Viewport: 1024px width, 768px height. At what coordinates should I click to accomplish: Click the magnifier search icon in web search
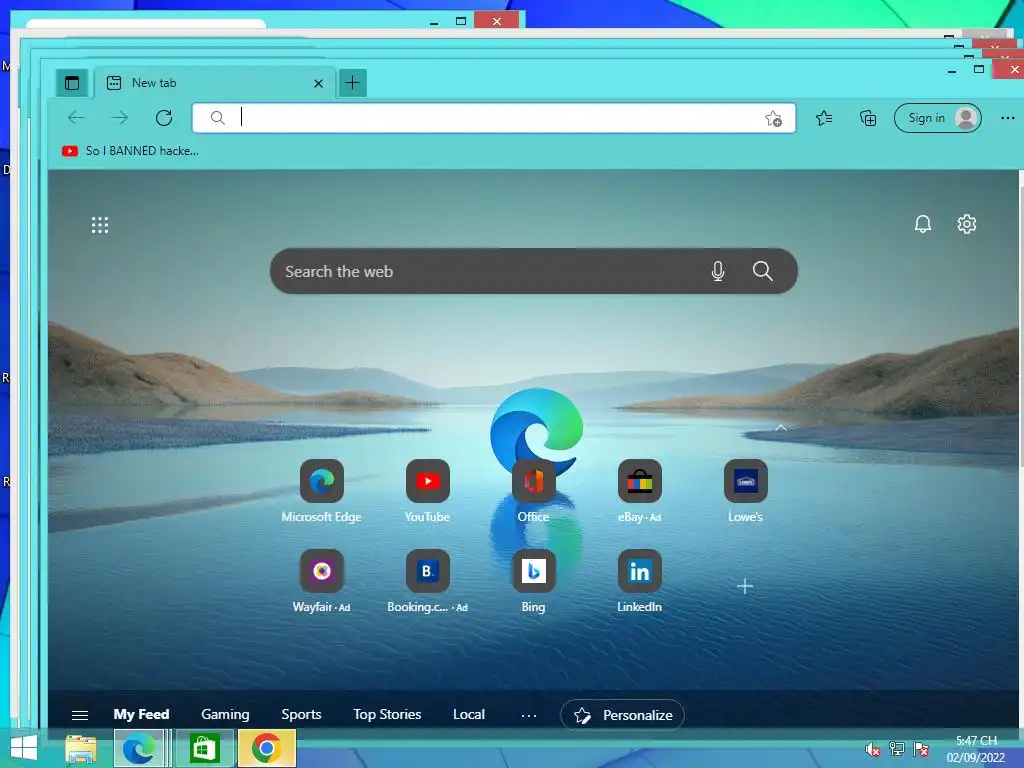[763, 271]
